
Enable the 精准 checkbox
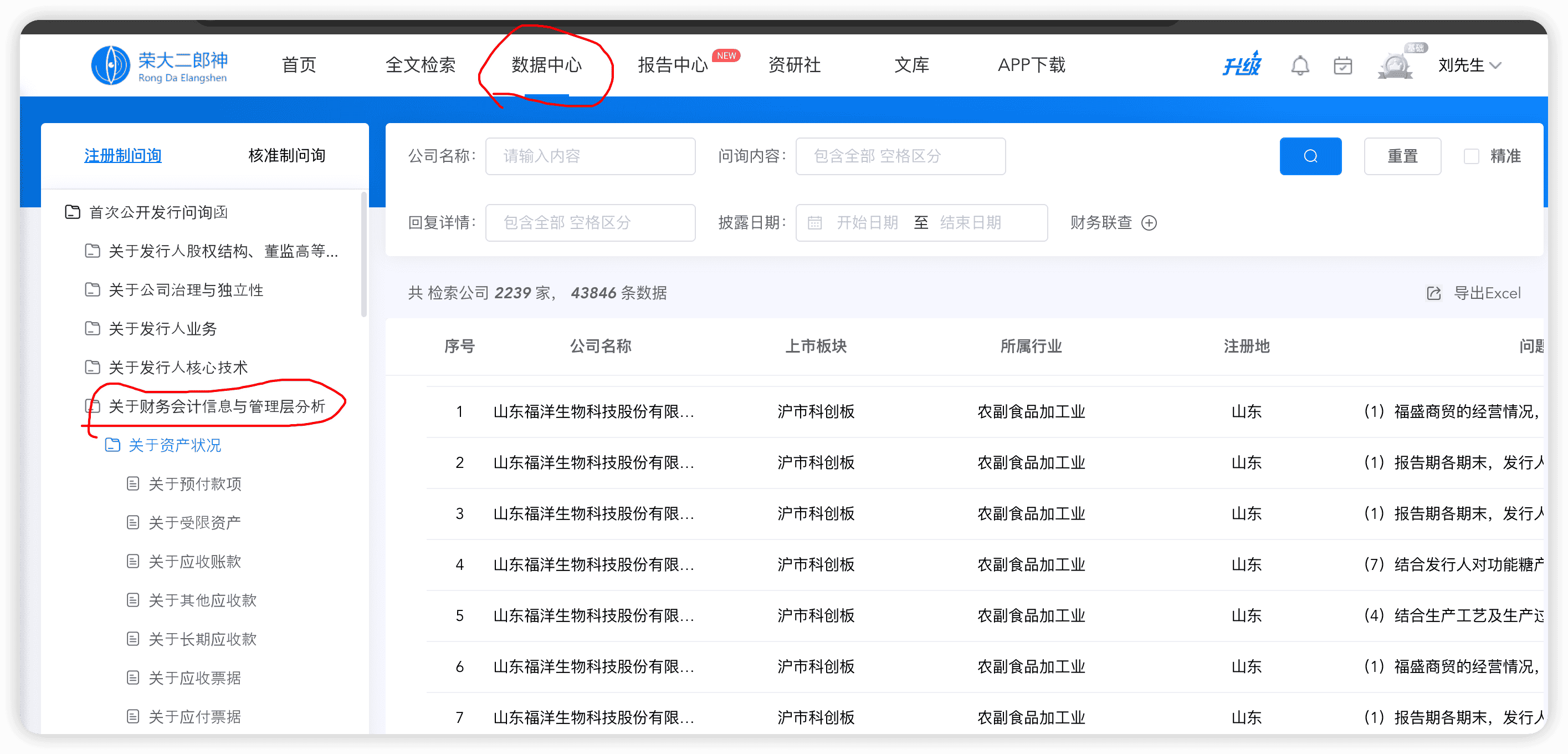[1471, 156]
